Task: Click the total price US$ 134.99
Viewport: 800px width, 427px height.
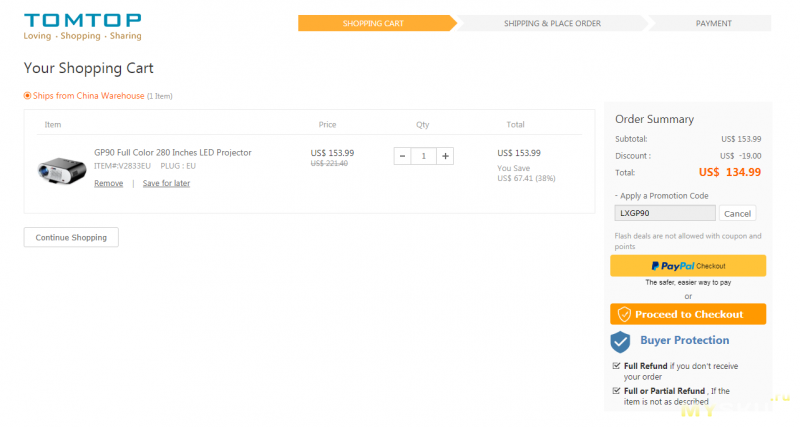Action: click(x=730, y=172)
